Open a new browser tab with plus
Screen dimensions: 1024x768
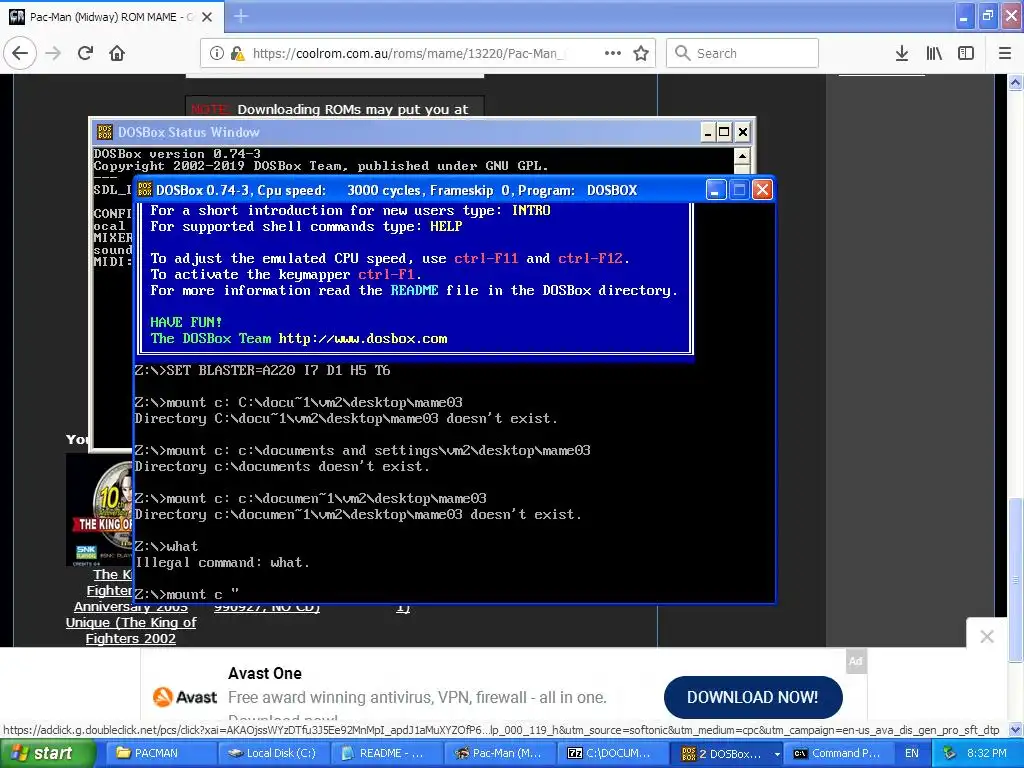240,16
